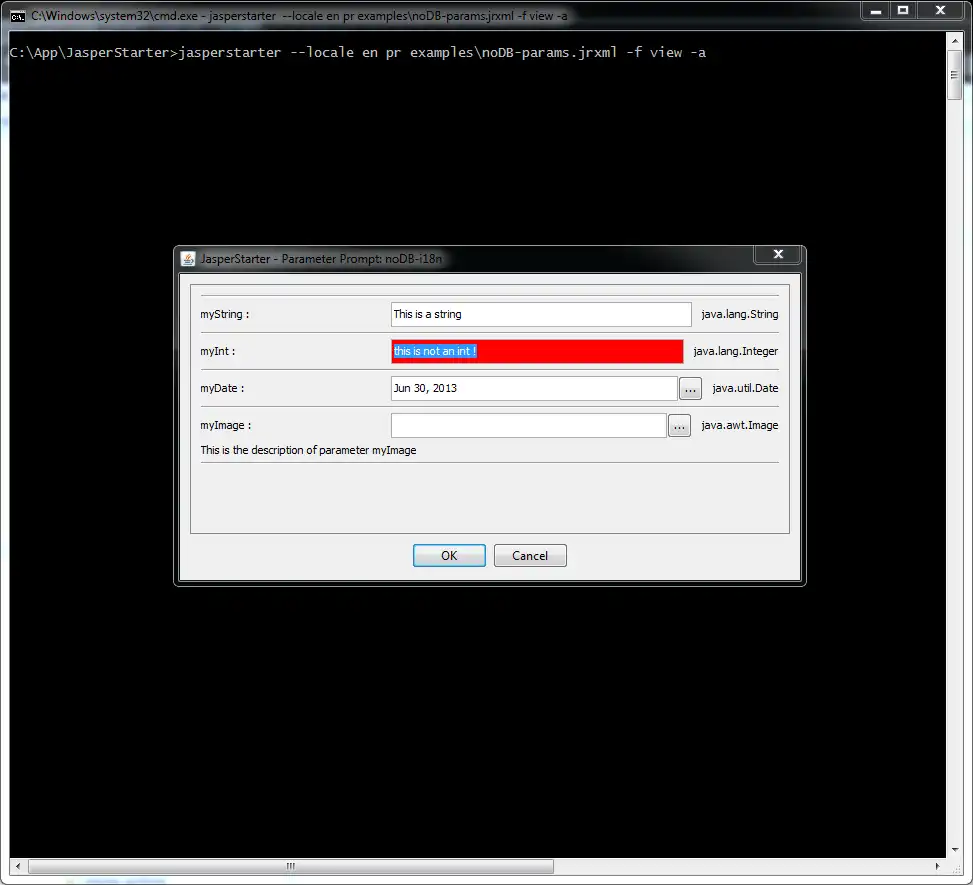Click the vertical scrollbar thumb

coord(954,75)
